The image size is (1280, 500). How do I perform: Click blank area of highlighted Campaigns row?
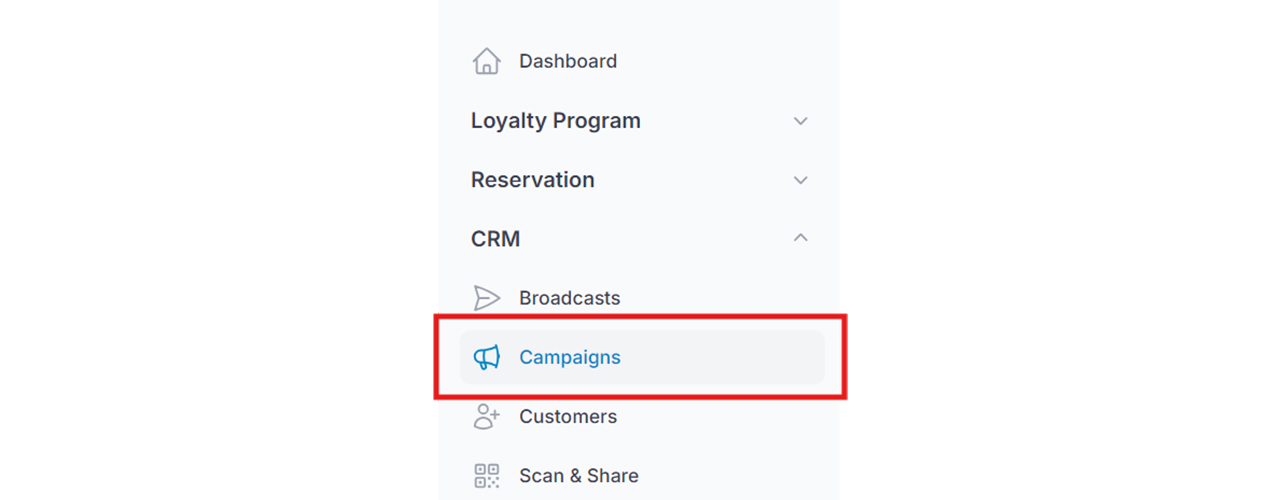(x=720, y=357)
